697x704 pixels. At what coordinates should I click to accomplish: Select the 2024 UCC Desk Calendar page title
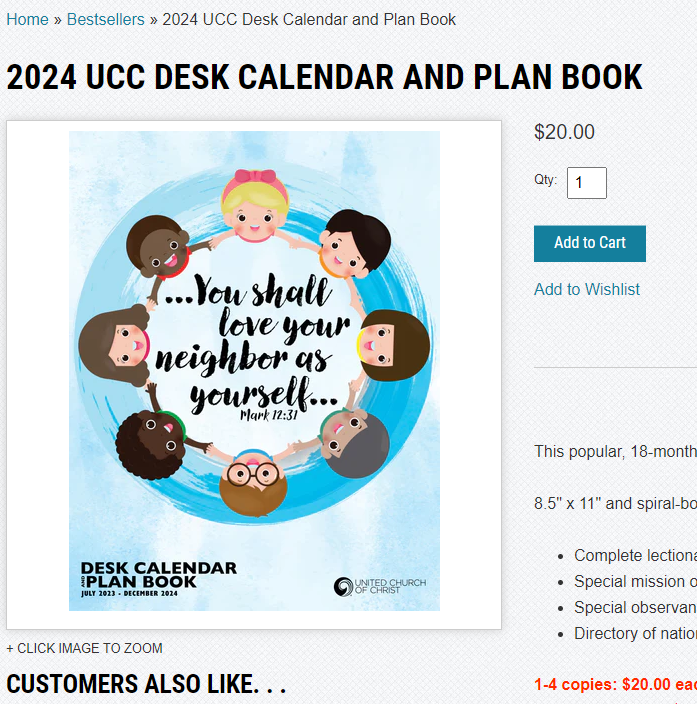pyautogui.click(x=324, y=77)
